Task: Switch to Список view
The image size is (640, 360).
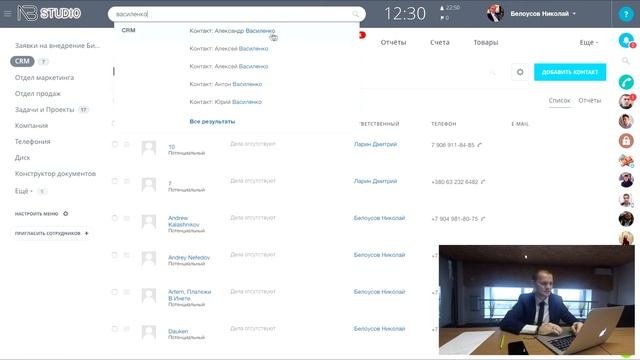Action: pyautogui.click(x=559, y=100)
